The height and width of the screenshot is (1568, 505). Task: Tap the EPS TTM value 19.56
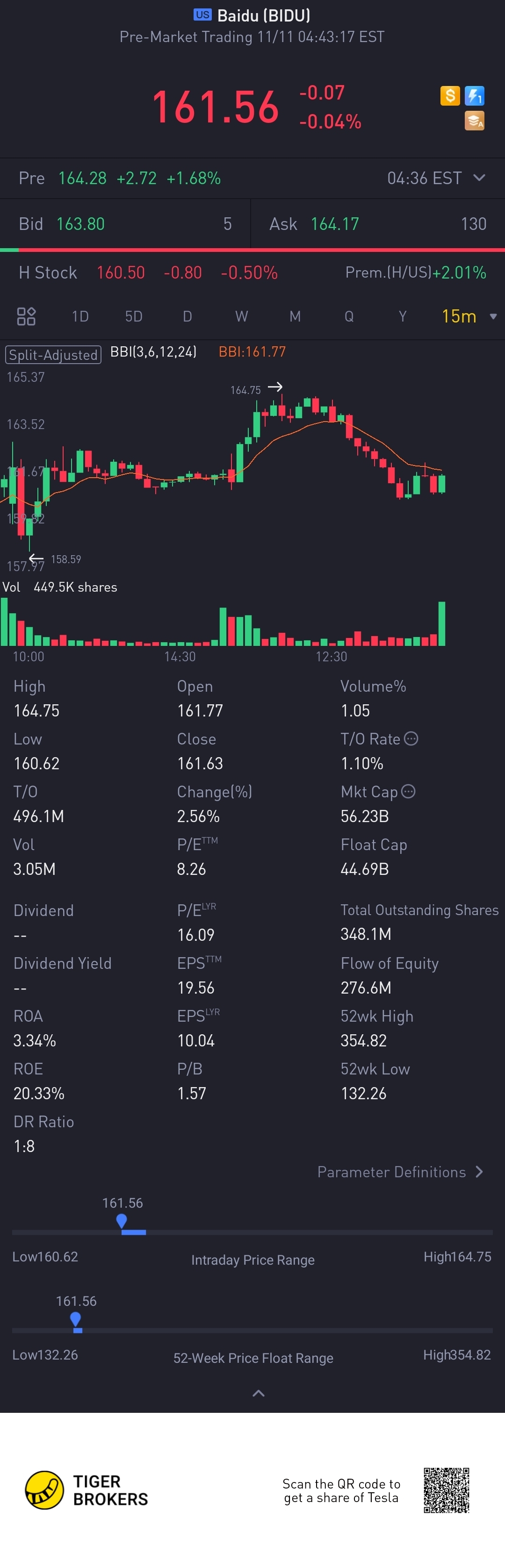coord(195,988)
